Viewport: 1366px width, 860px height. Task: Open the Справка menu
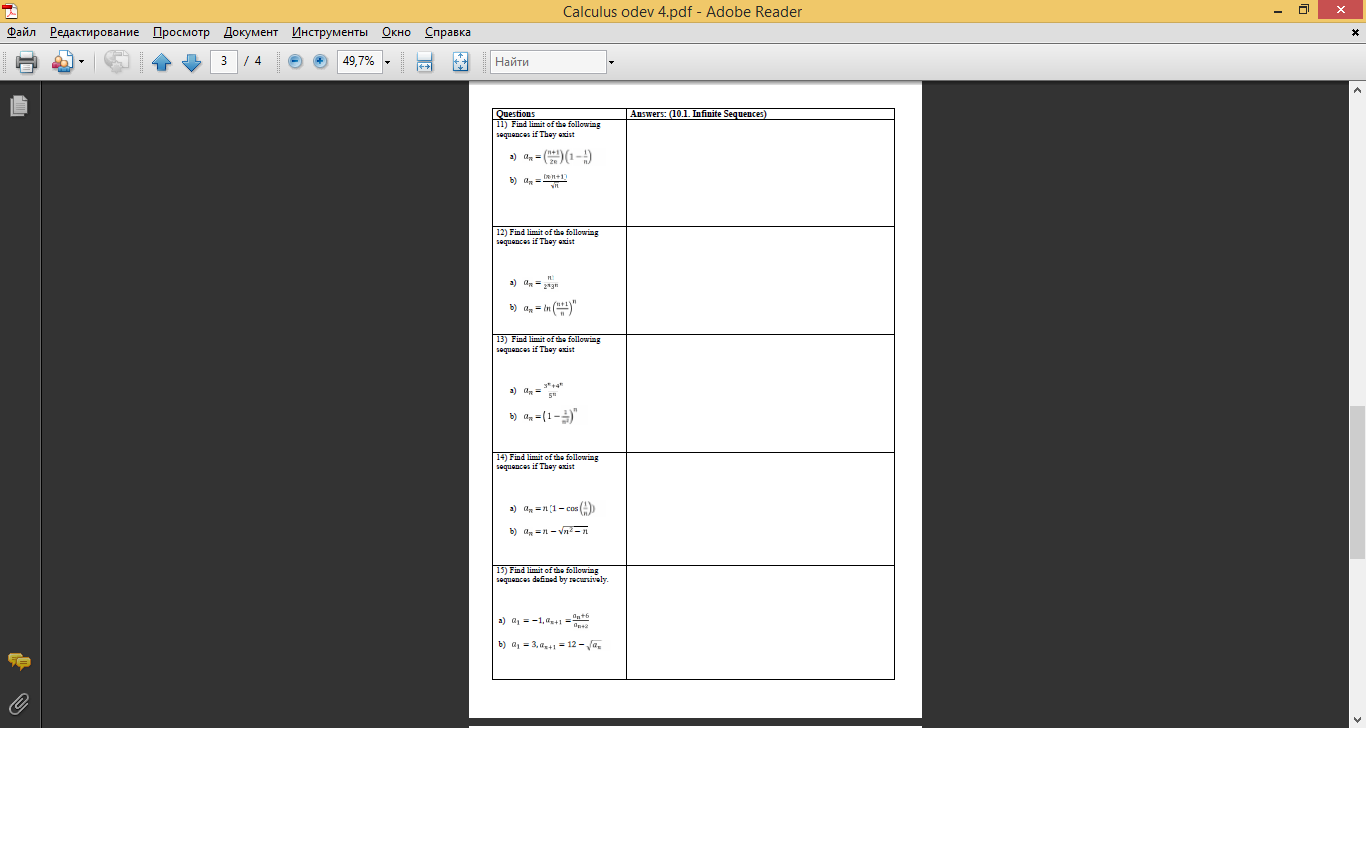(x=448, y=32)
